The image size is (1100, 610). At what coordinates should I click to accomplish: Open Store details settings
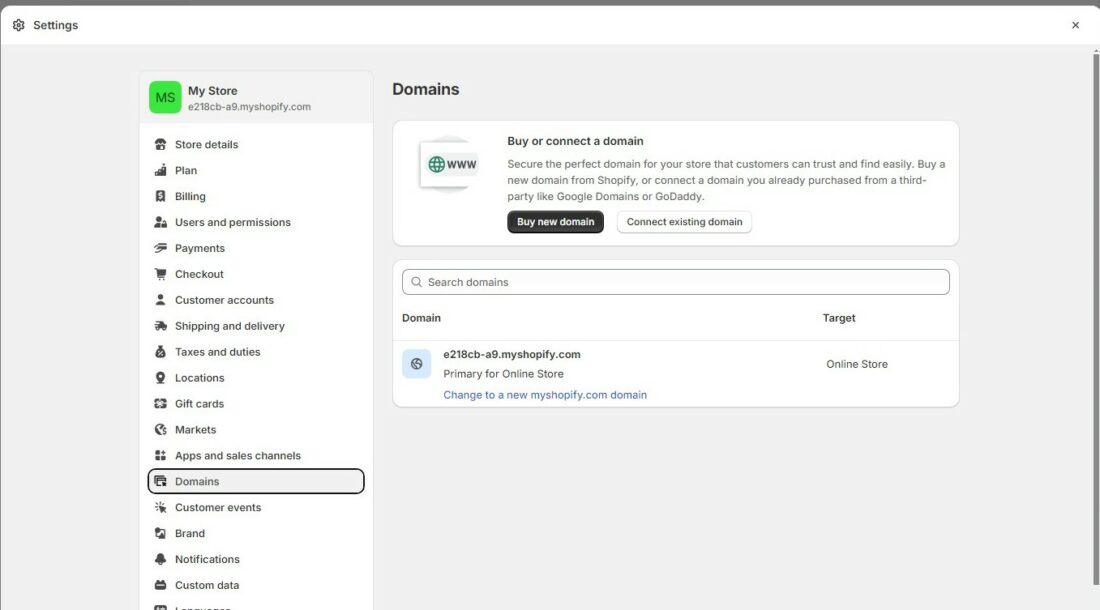click(x=206, y=144)
